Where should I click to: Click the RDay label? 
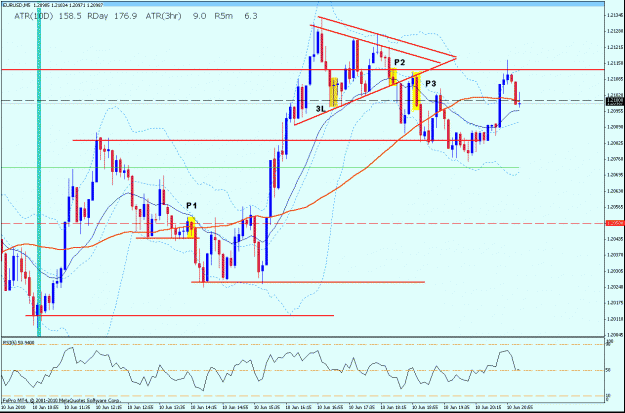[x=99, y=16]
